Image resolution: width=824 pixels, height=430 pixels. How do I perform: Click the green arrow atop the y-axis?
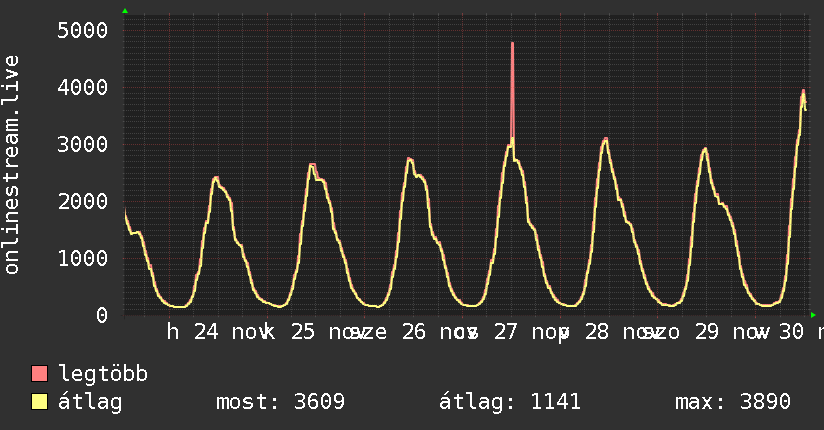click(x=125, y=11)
